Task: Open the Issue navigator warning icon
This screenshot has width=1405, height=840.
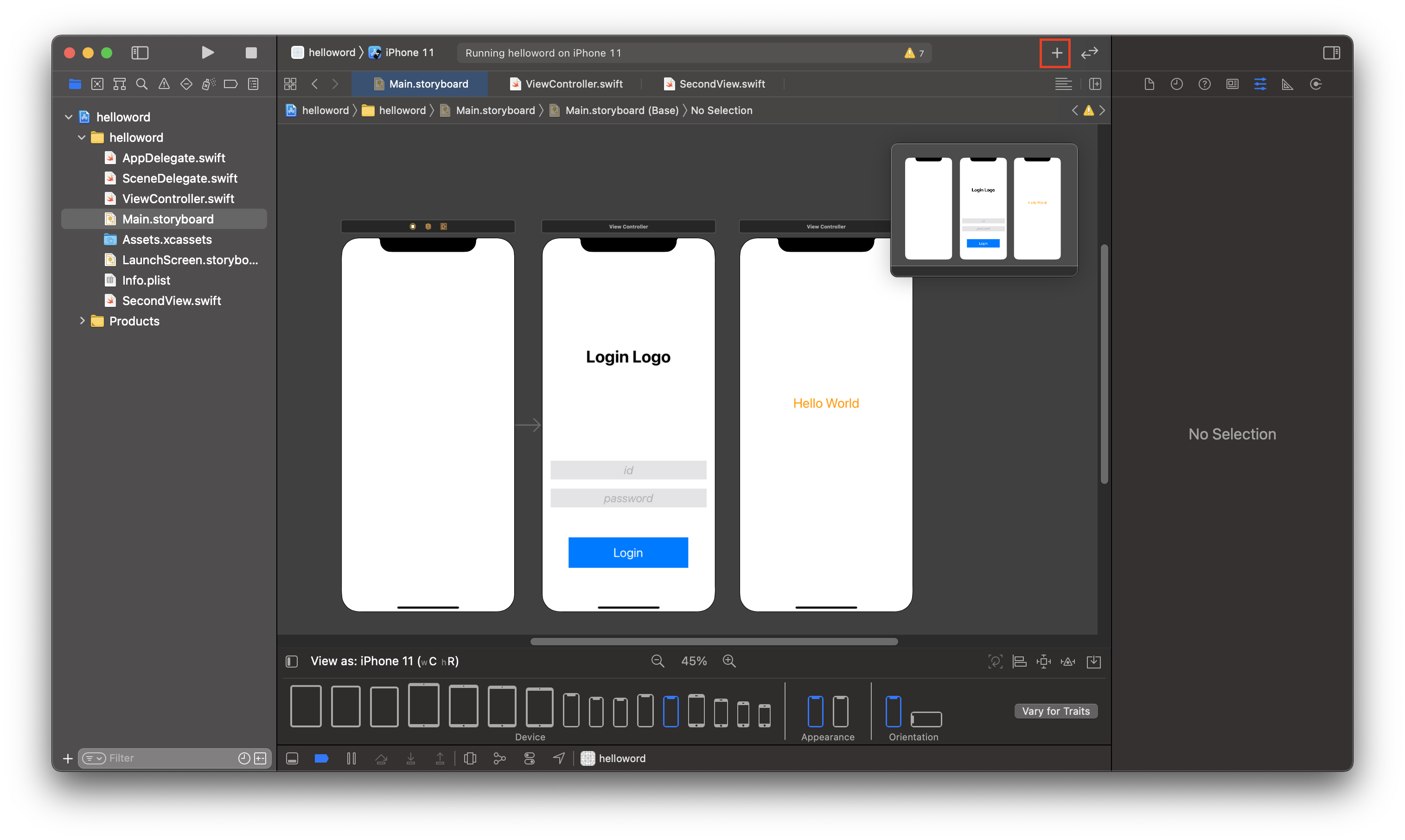Action: [164, 84]
